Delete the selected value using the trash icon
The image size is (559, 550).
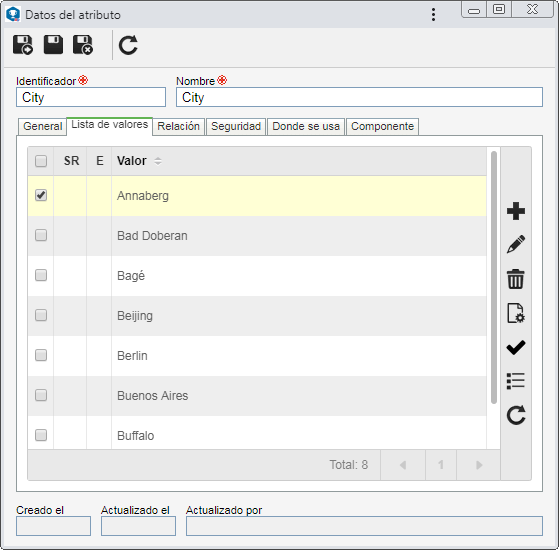(x=516, y=278)
